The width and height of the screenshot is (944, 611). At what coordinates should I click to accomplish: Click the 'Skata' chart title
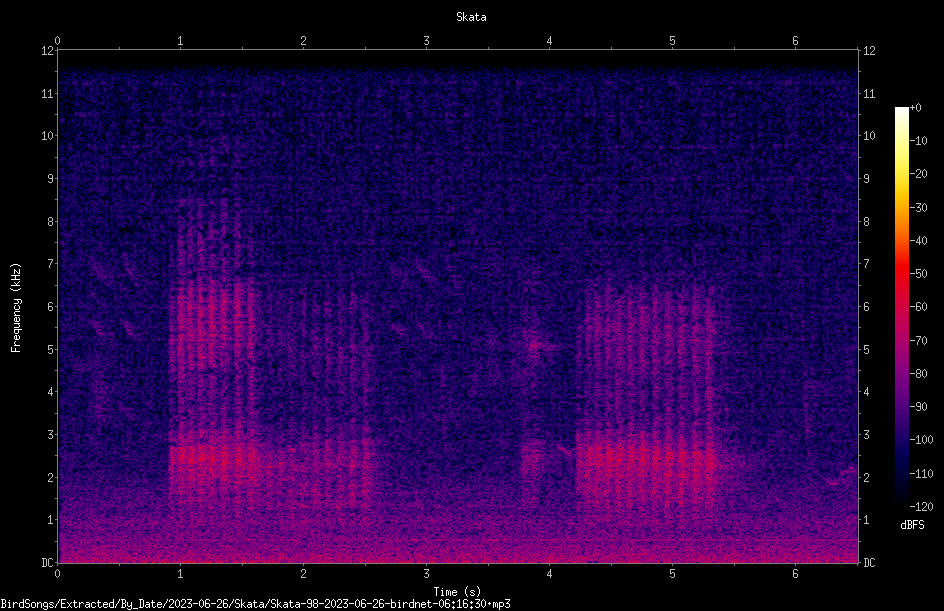click(471, 17)
